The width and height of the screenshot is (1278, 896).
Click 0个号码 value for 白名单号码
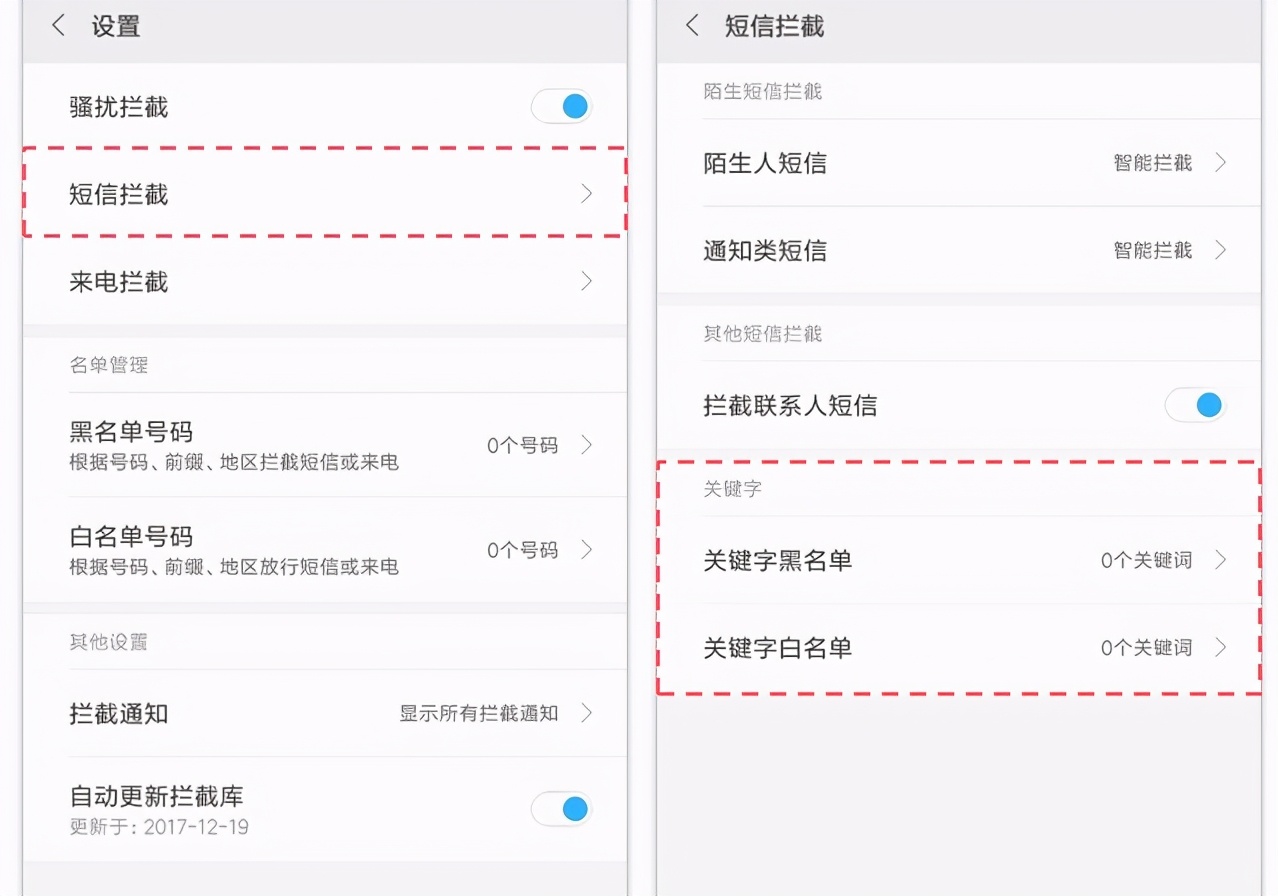pos(522,549)
